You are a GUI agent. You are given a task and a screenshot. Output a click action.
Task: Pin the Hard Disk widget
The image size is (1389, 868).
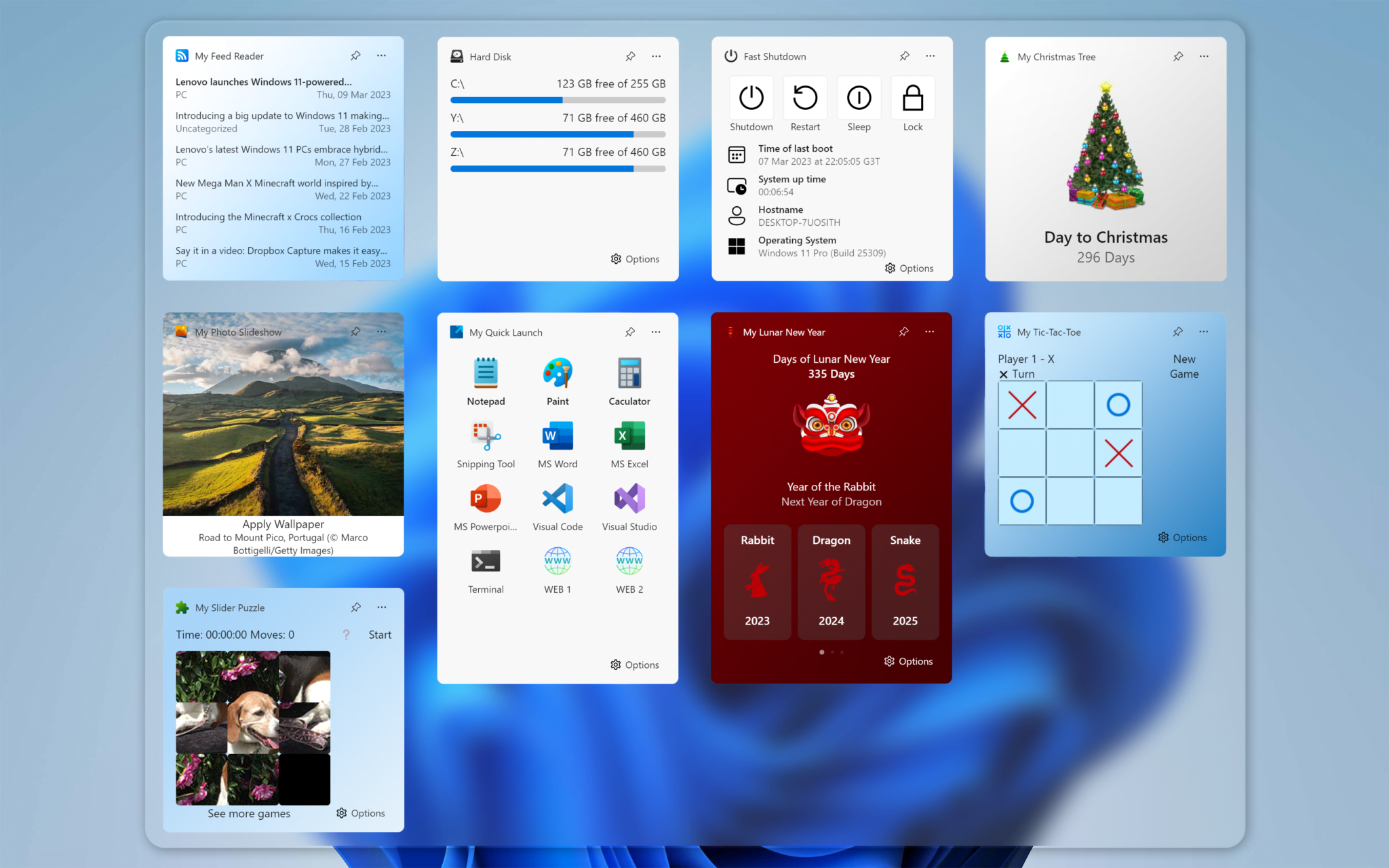coord(630,56)
